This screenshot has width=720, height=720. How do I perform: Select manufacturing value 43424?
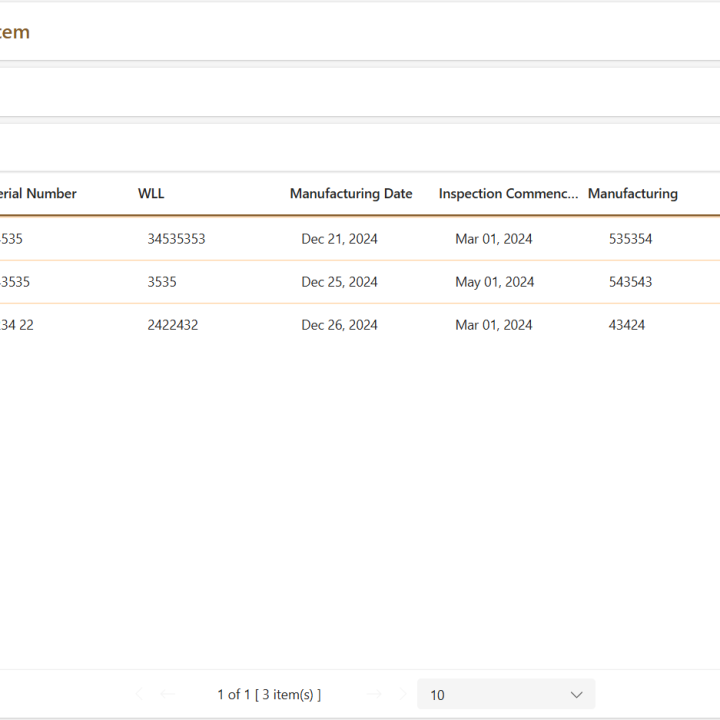coord(627,325)
